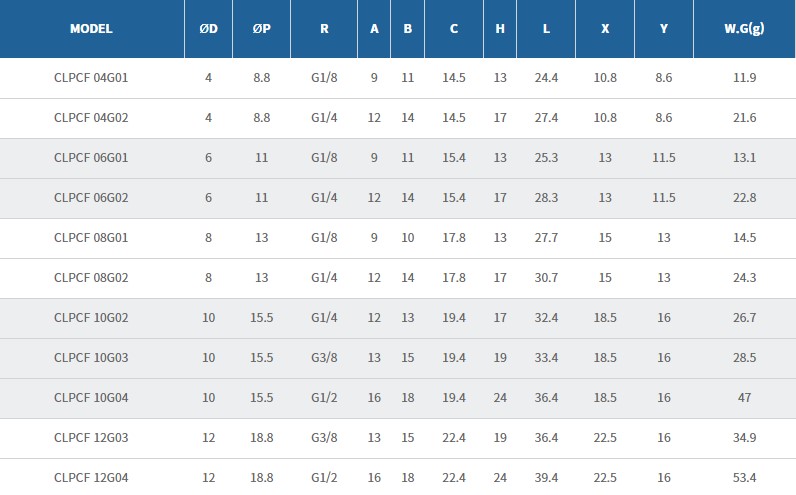Select the L column header

pos(546,29)
